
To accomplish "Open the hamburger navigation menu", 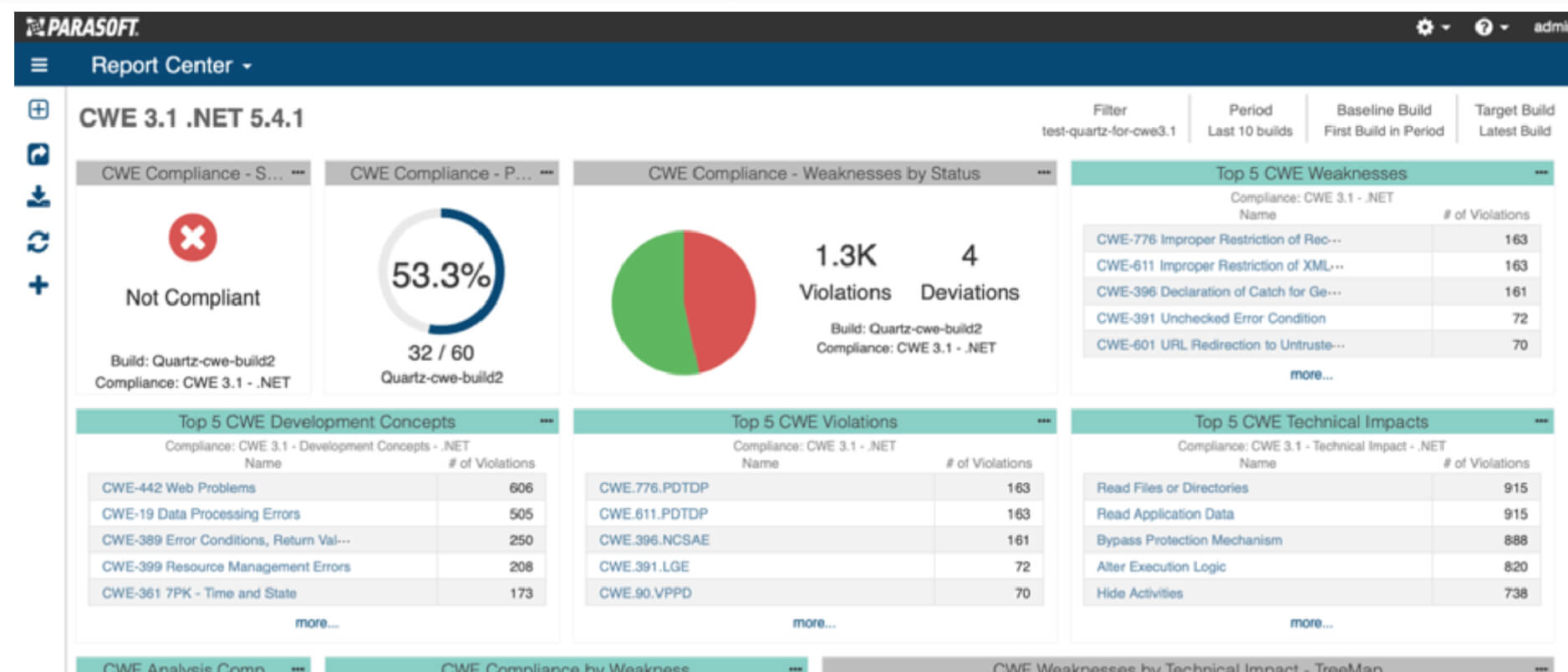I will (38, 65).
